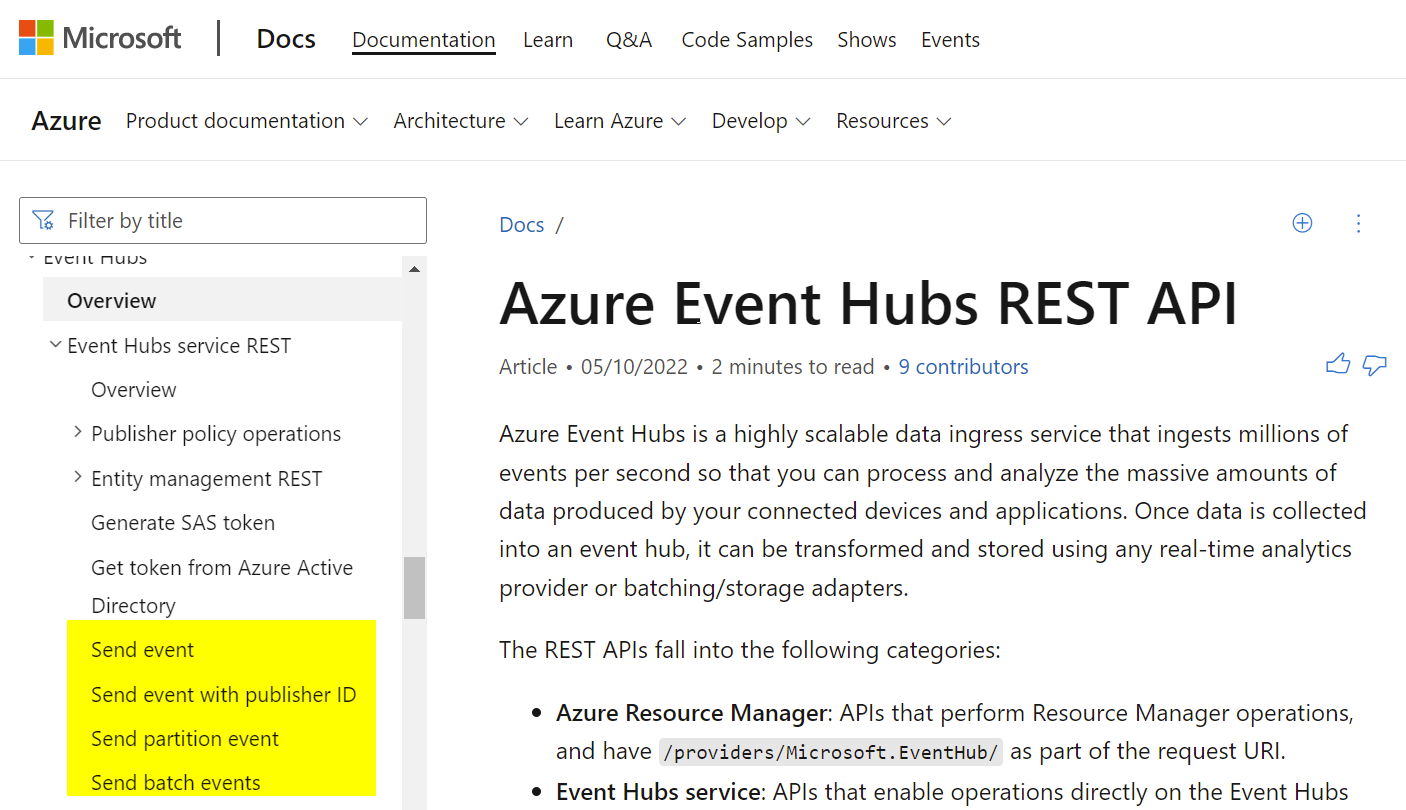This screenshot has height=810, width=1406.
Task: Open Get token from Azure Active Directory
Action: [222, 586]
